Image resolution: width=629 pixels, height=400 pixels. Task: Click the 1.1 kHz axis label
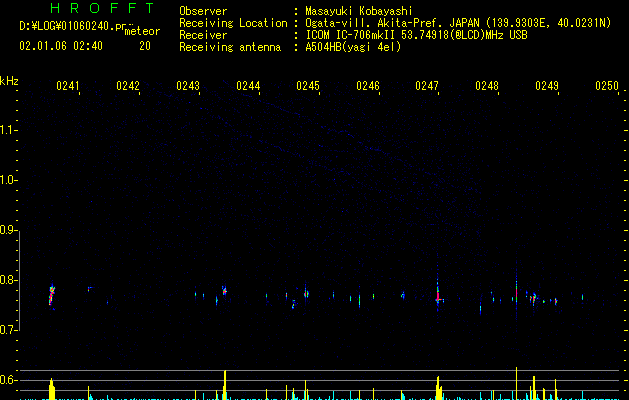tap(8, 130)
